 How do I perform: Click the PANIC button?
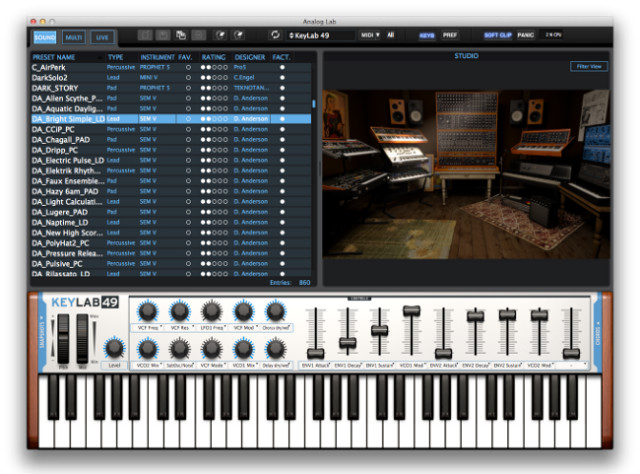coord(526,35)
